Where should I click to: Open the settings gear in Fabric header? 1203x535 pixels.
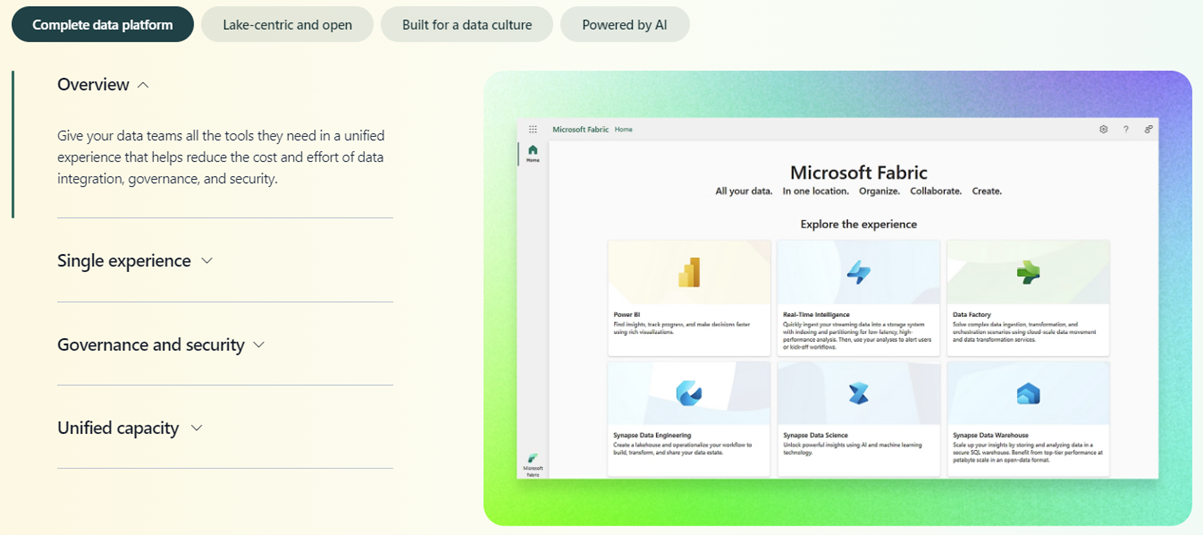point(1103,129)
